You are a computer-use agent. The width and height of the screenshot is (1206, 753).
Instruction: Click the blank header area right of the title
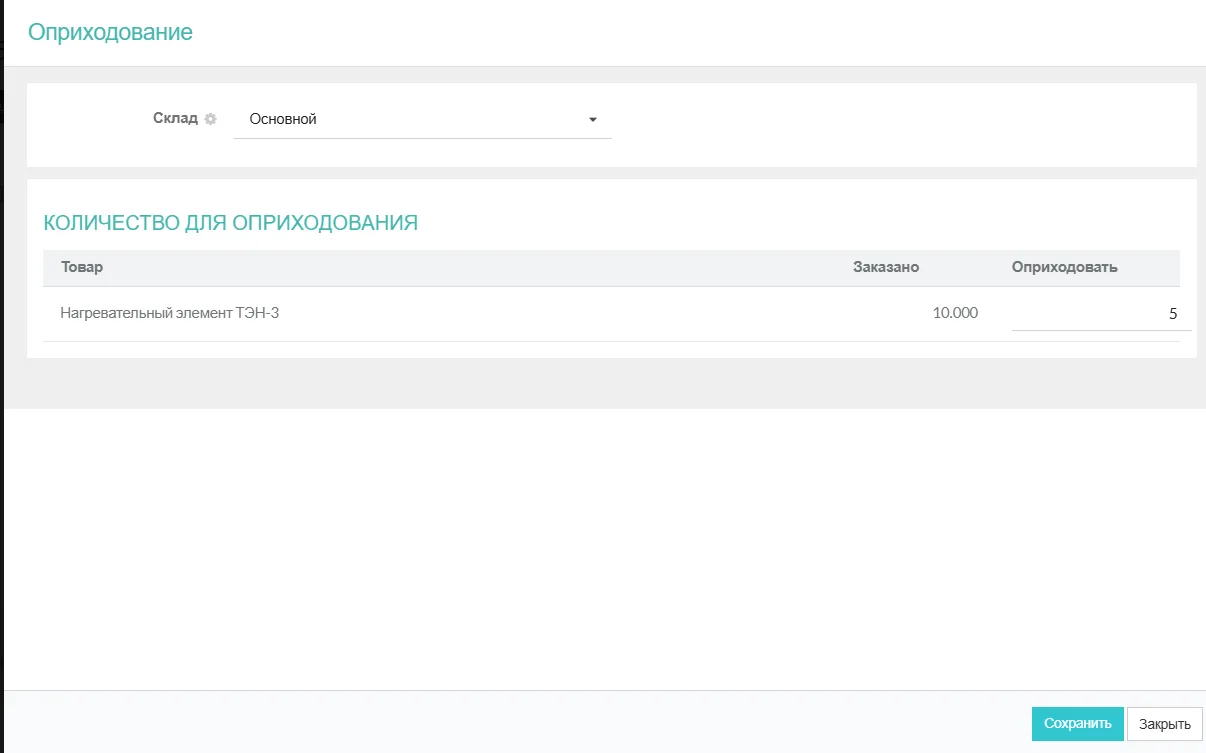pos(700,32)
